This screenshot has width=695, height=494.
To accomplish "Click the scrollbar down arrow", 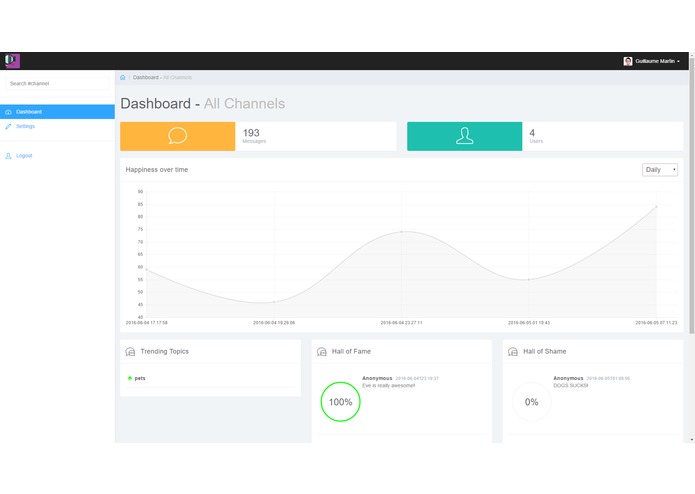I will click(x=691, y=440).
